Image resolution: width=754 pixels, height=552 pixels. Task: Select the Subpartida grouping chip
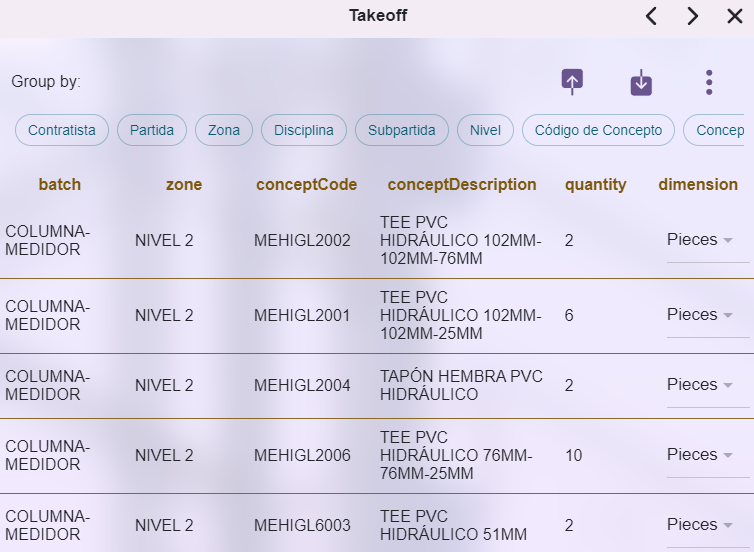401,130
